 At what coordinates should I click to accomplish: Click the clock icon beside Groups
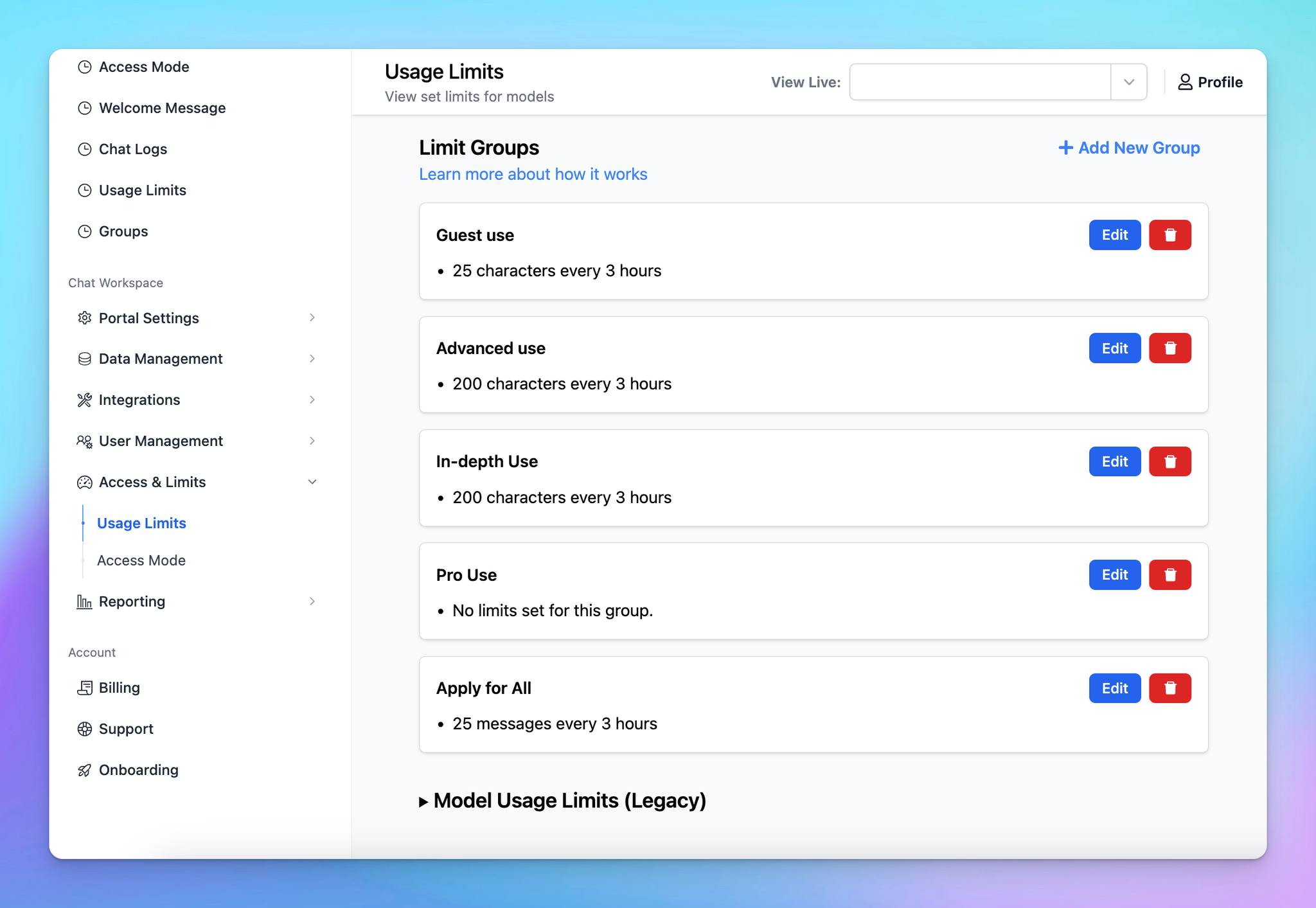coord(84,231)
